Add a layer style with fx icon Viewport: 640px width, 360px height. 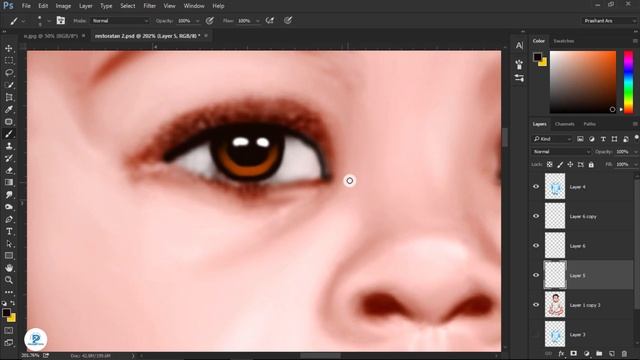pos(561,353)
